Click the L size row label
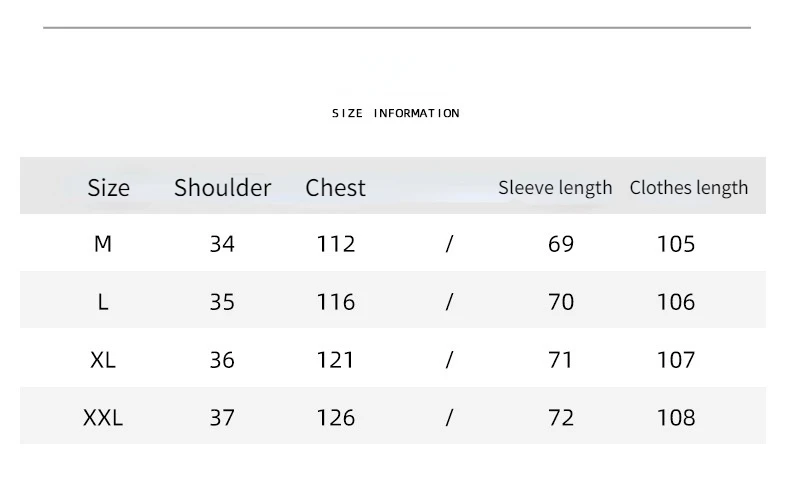The height and width of the screenshot is (487, 790). tap(103, 302)
